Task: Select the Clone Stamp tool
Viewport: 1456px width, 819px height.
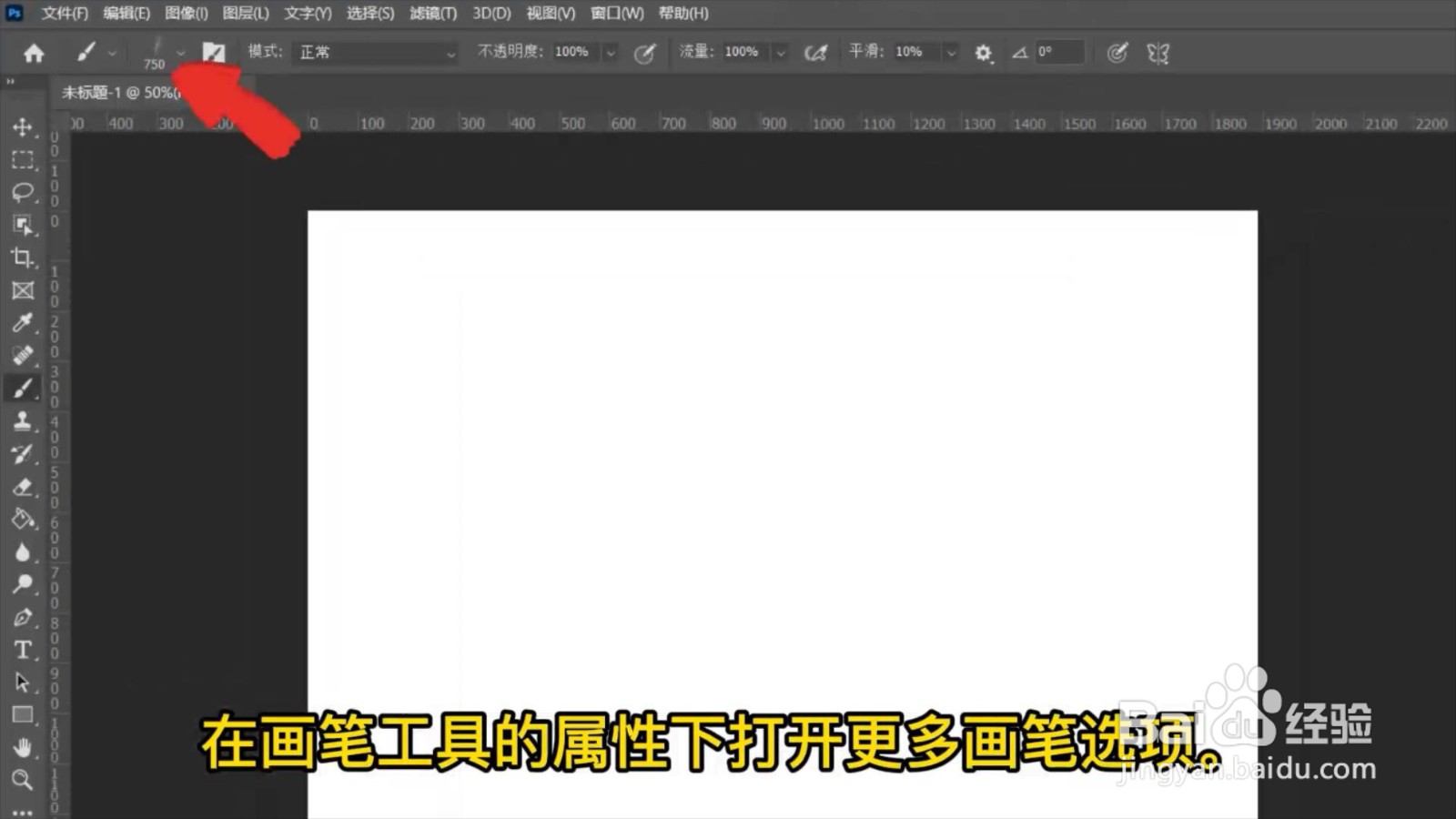Action: pyautogui.click(x=23, y=420)
